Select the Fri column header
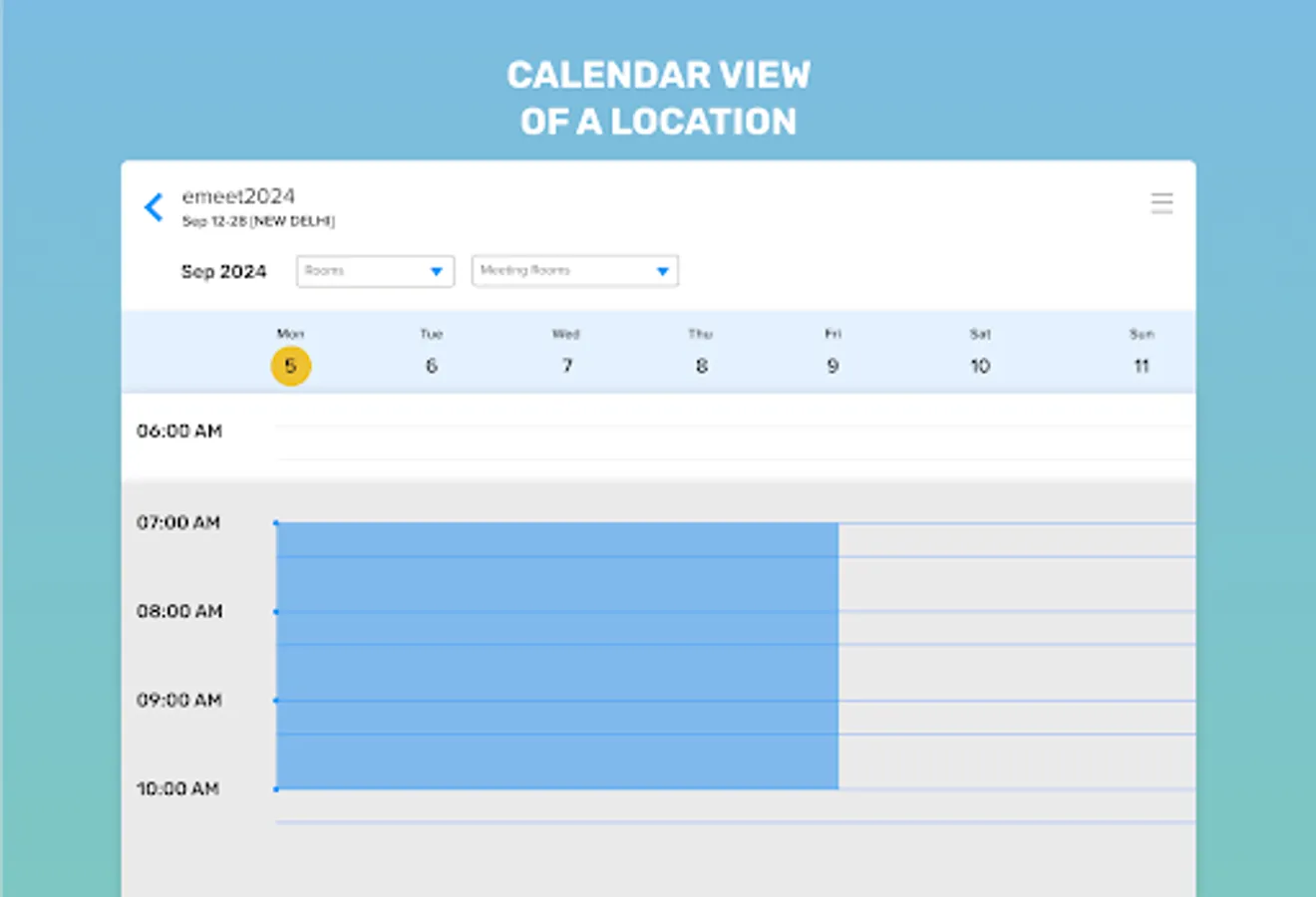Viewport: 1316px width, 897px height. coord(831,334)
